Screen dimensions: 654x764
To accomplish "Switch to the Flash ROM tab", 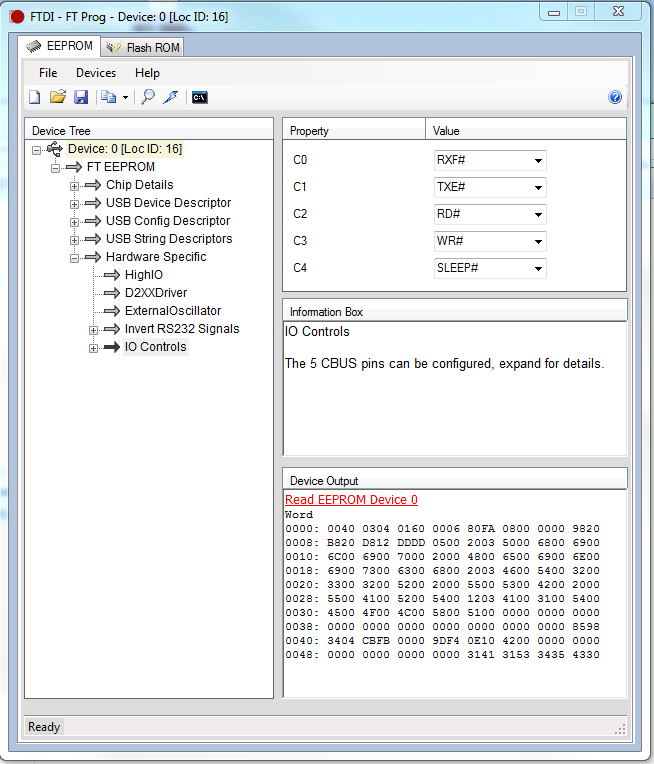I will coord(142,47).
